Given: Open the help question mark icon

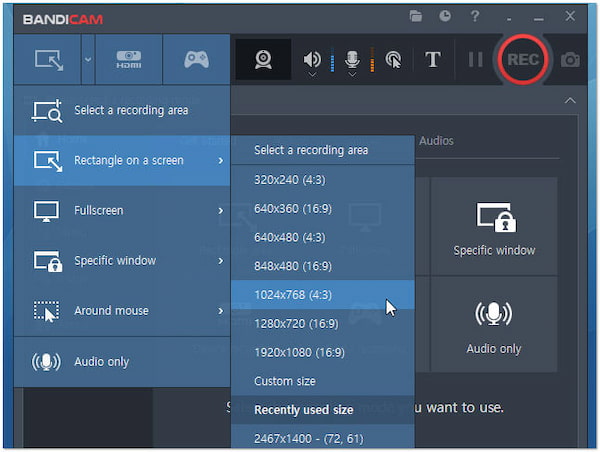Looking at the screenshot, I should coord(475,17).
